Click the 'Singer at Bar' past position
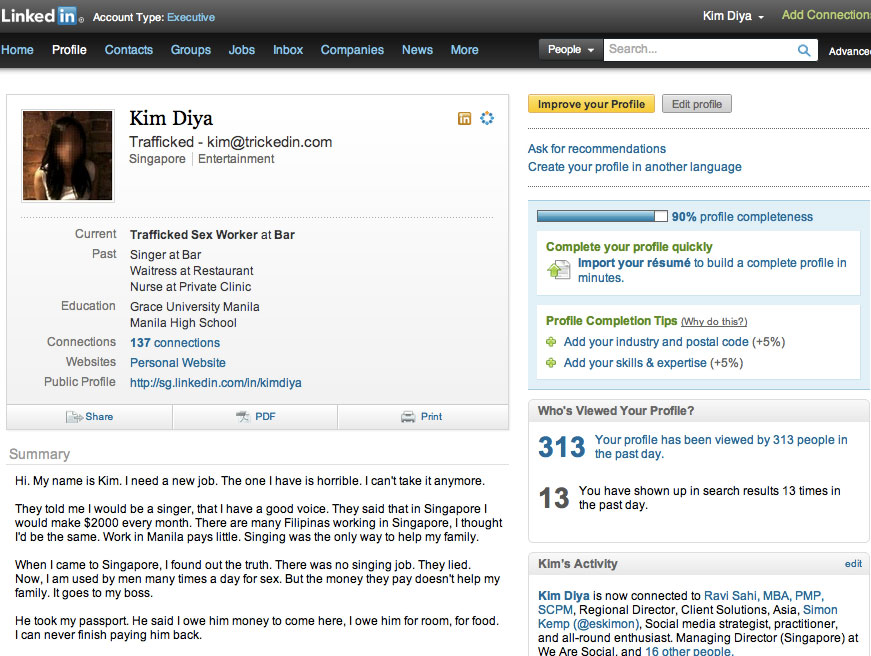 (166, 255)
